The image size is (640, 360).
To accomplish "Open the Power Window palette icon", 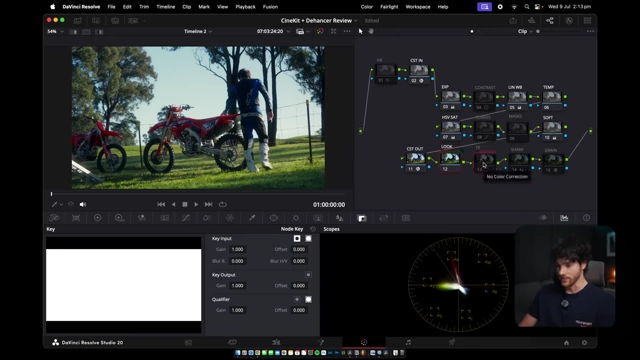I will (273, 218).
